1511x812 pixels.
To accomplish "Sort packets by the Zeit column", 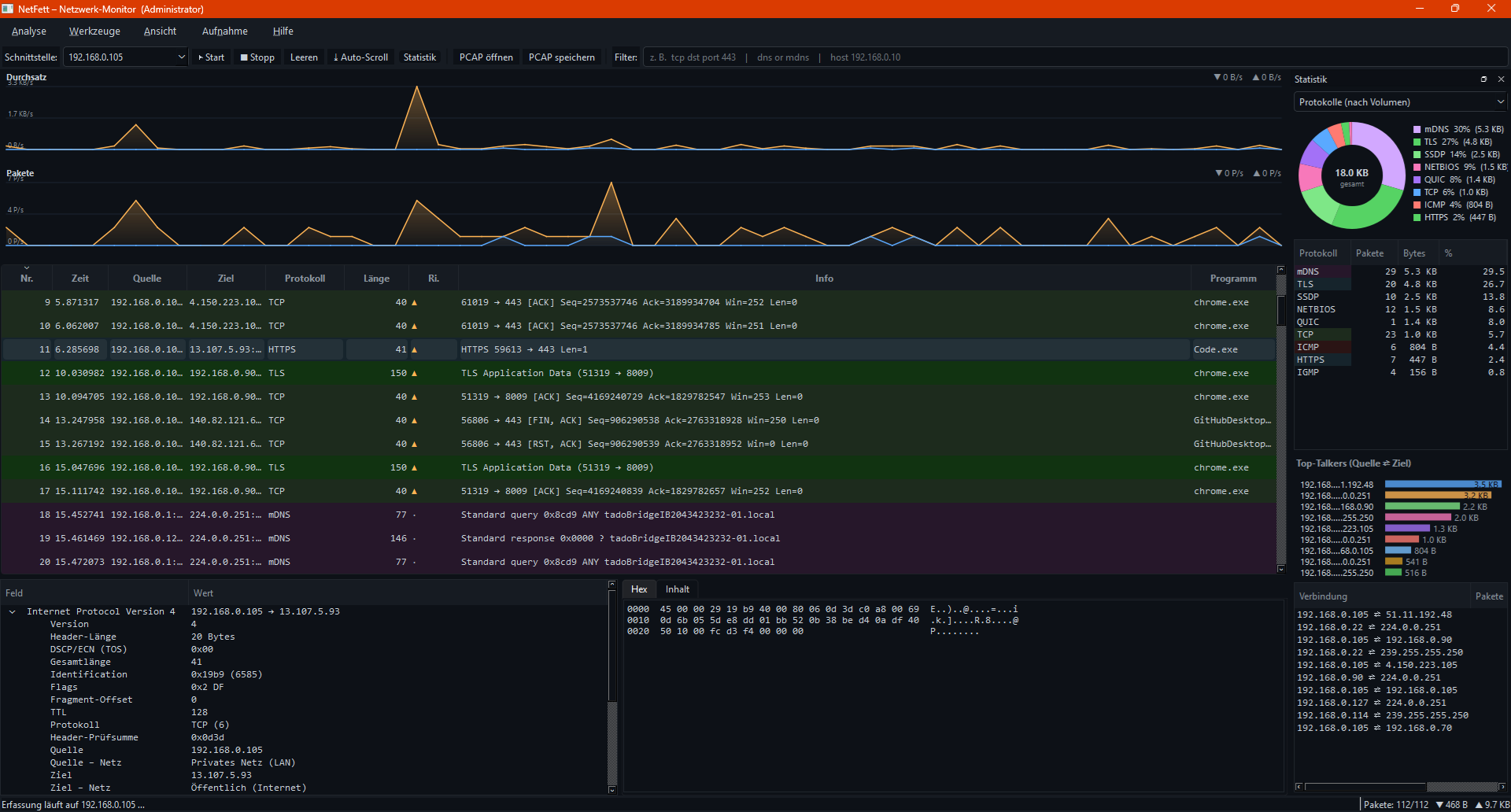I will coord(80,279).
